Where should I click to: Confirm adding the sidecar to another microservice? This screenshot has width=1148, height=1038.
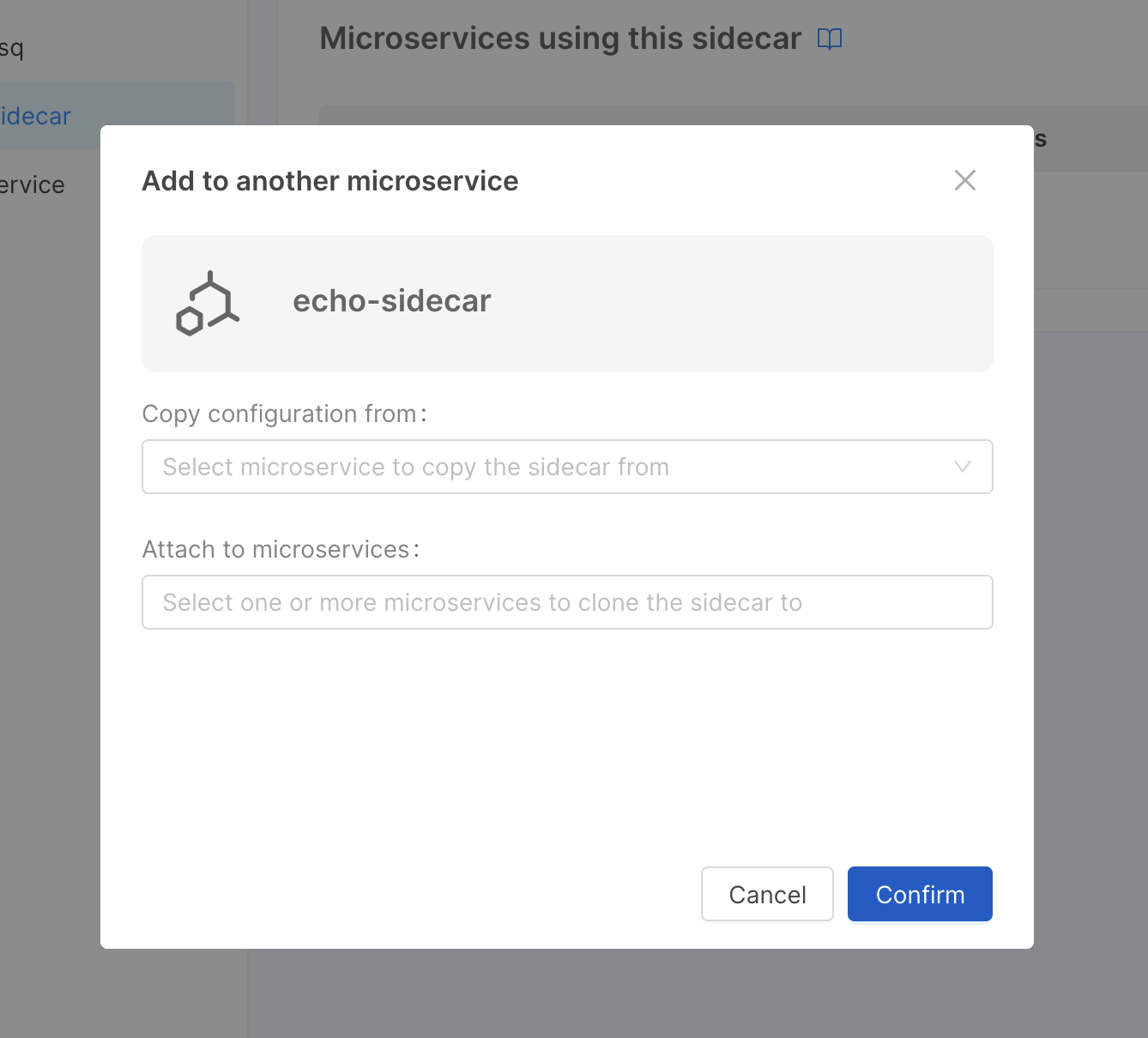(x=919, y=894)
